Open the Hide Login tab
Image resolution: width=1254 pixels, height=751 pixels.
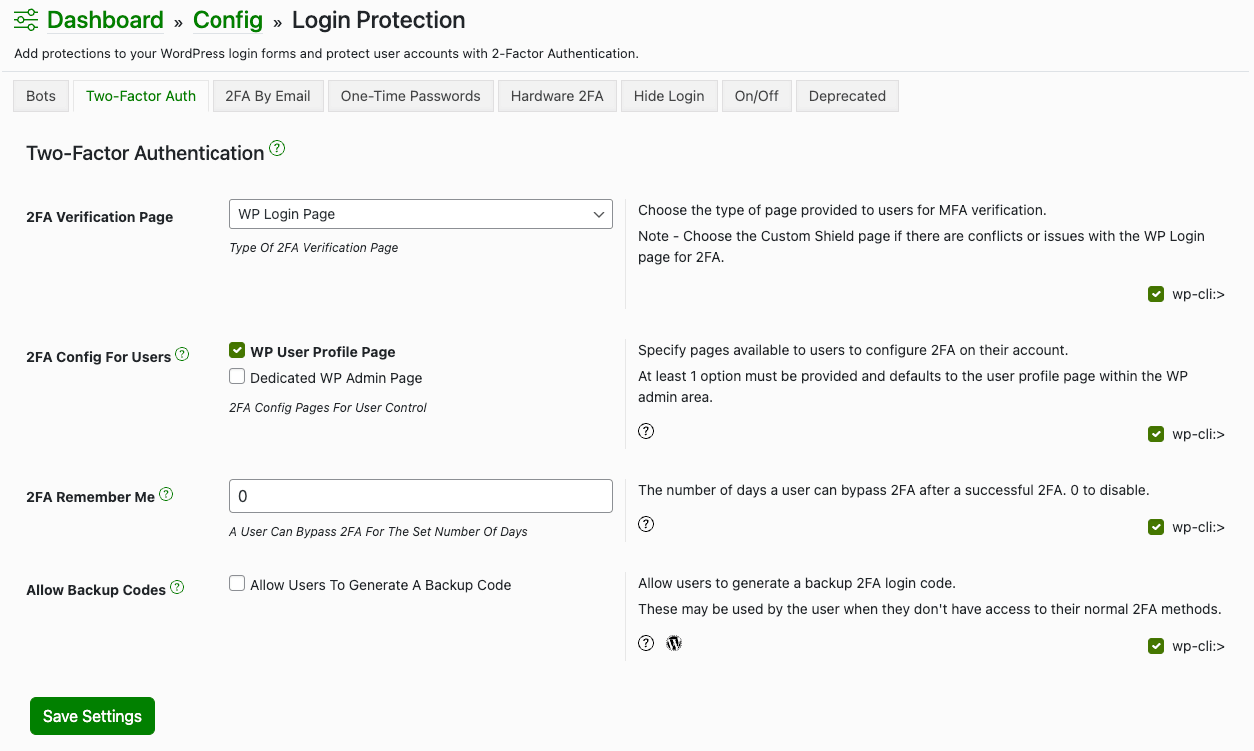pyautogui.click(x=669, y=96)
